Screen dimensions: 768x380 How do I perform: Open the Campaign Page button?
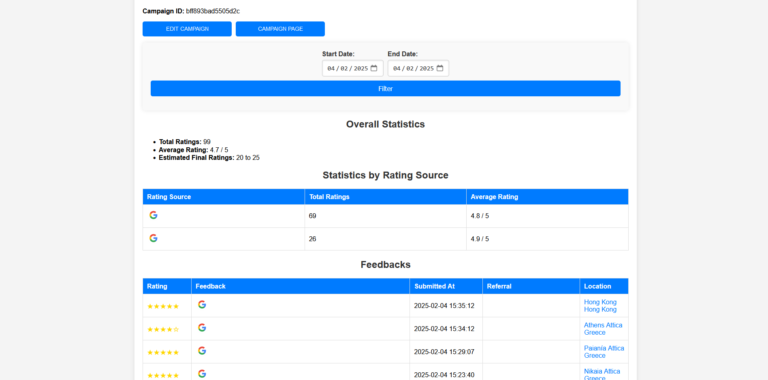pos(280,29)
